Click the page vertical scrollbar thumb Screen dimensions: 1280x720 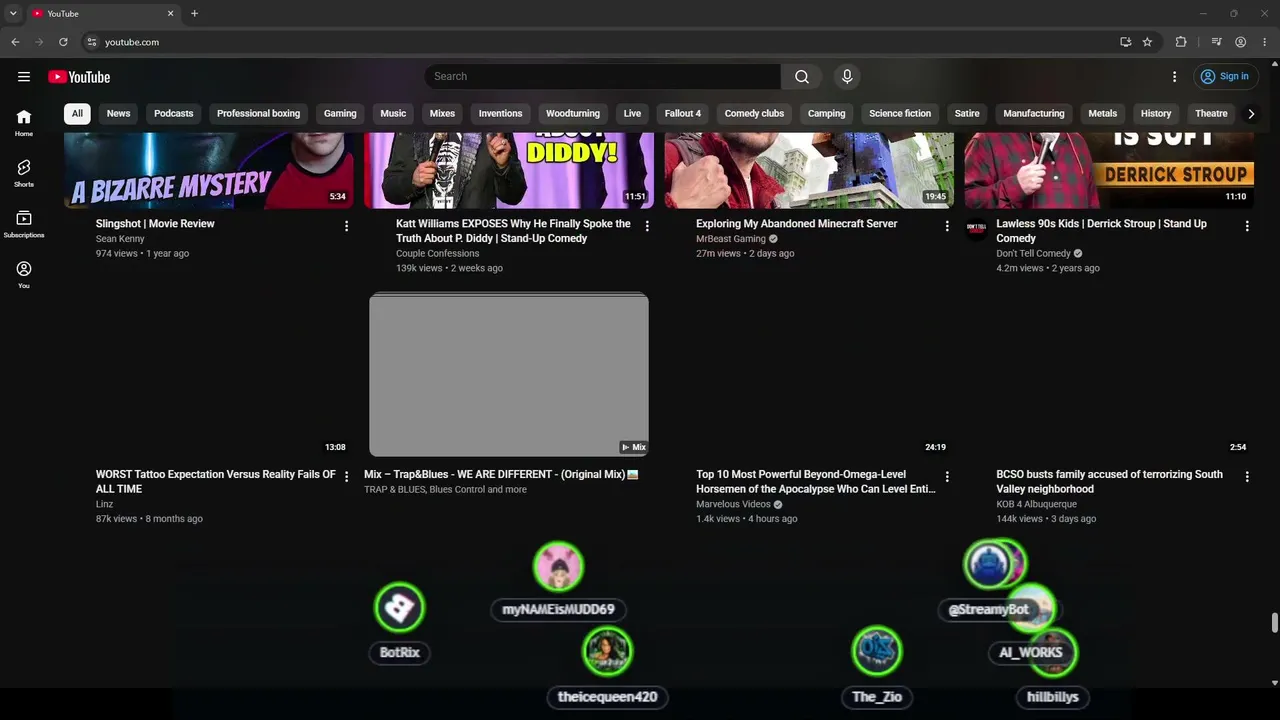(1274, 623)
